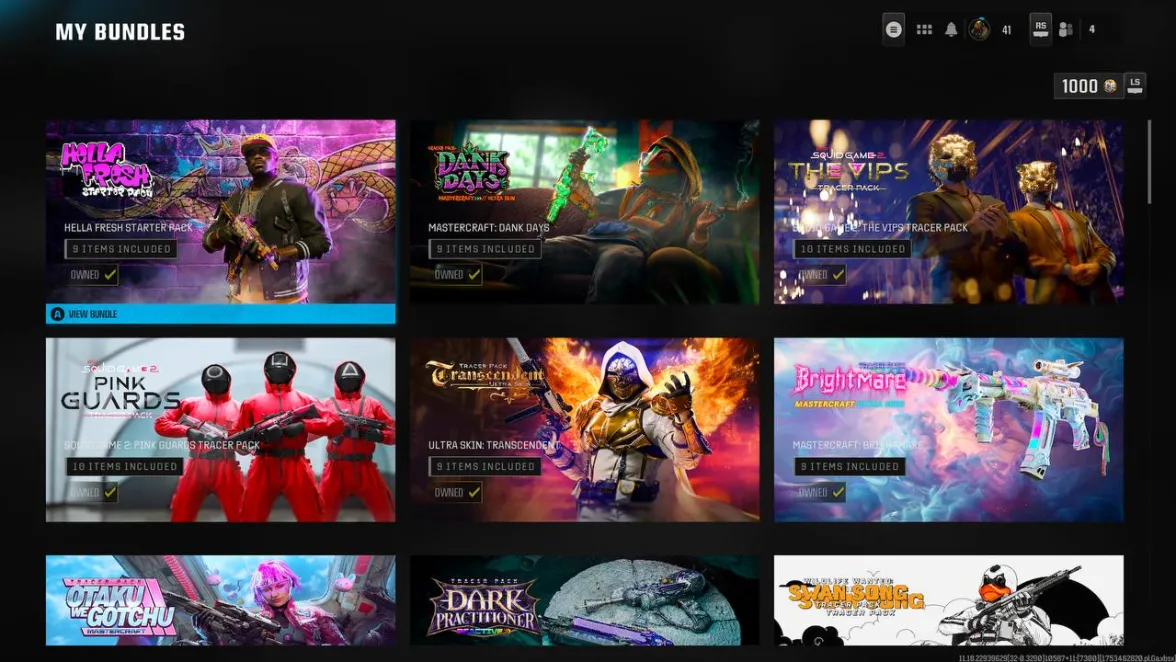Click 'Hella Fresh Starter Pack' title text

point(128,227)
